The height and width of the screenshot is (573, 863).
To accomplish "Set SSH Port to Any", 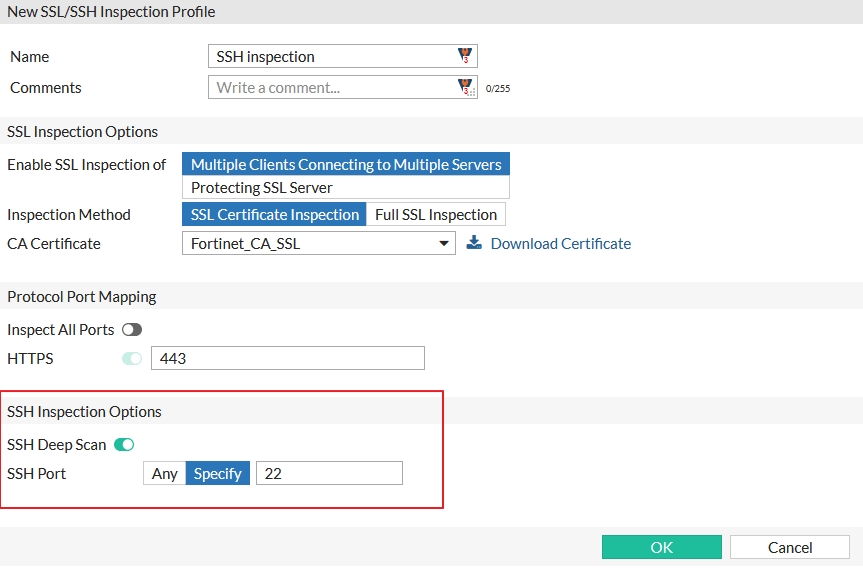I will [165, 473].
